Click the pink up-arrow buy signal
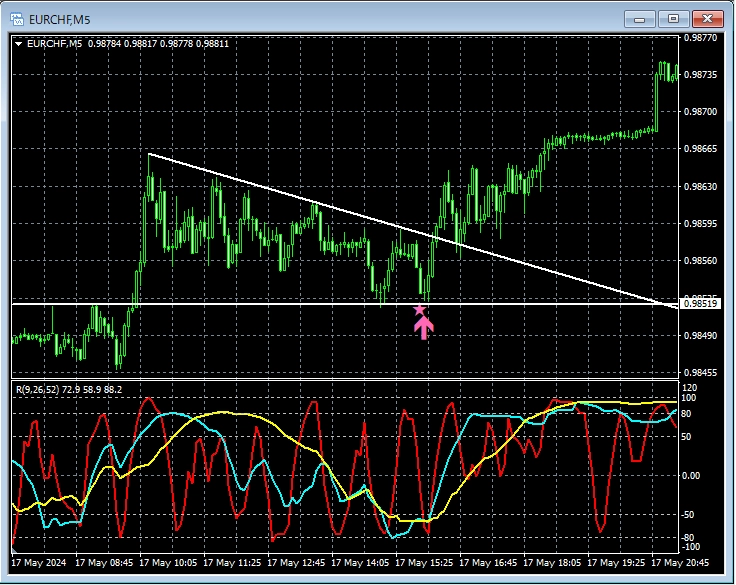This screenshot has width=736, height=585. tap(424, 328)
